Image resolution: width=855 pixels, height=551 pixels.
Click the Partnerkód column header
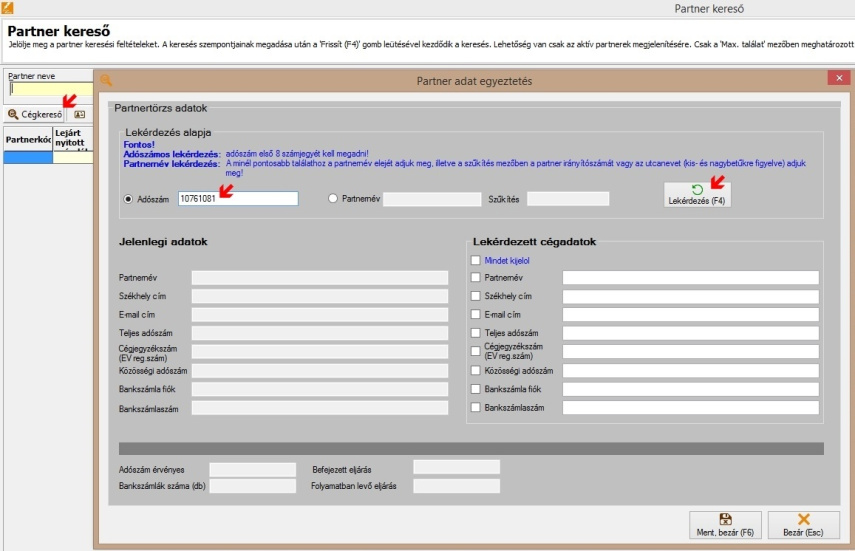pos(28,140)
